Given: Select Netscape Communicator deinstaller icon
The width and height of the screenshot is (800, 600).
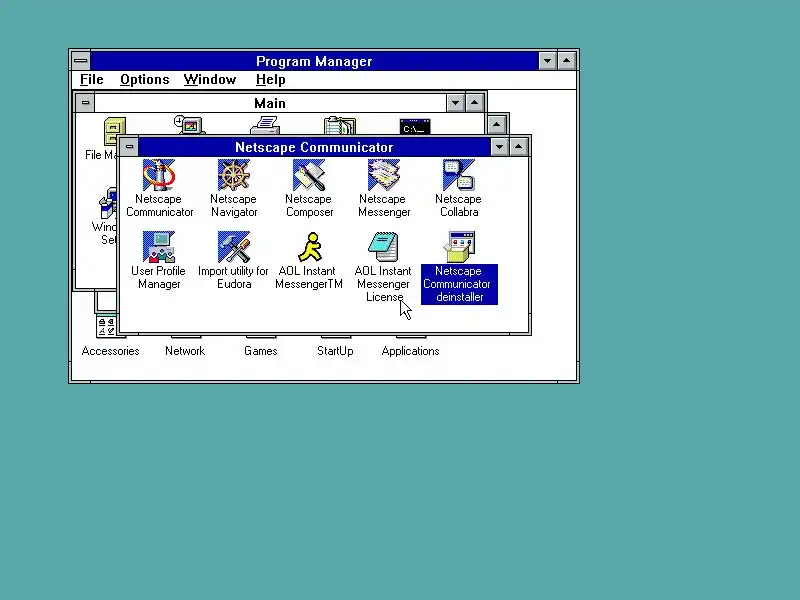Looking at the screenshot, I should 459,247.
